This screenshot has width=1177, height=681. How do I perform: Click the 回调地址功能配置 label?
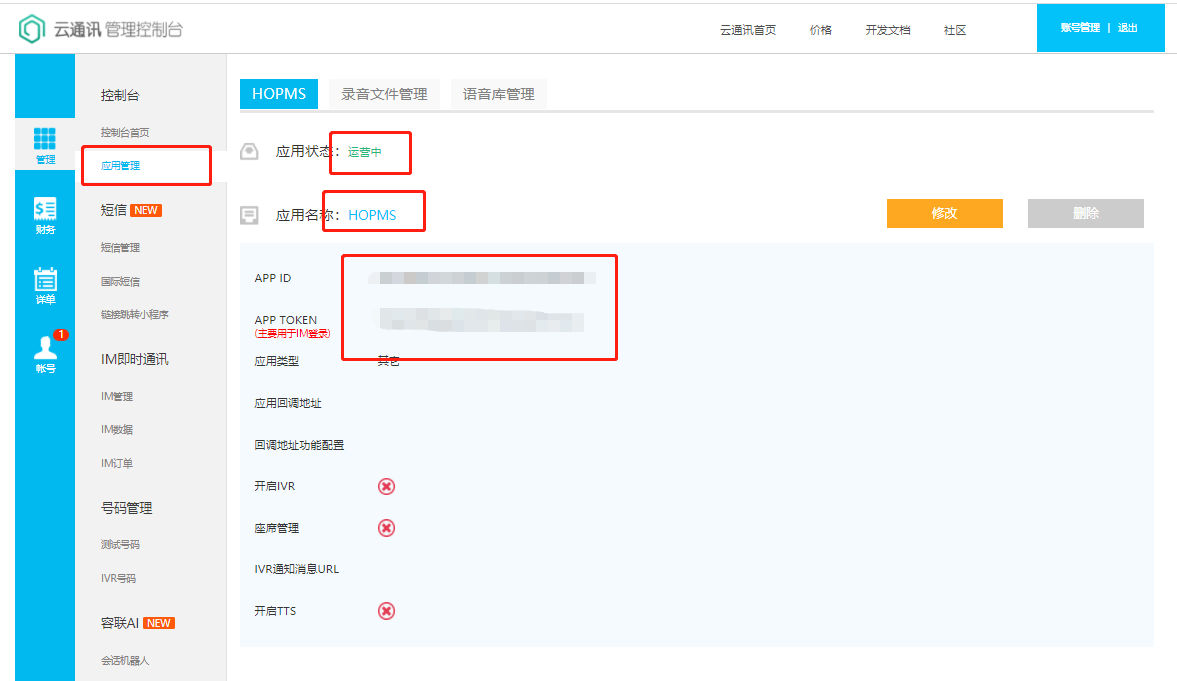300,445
